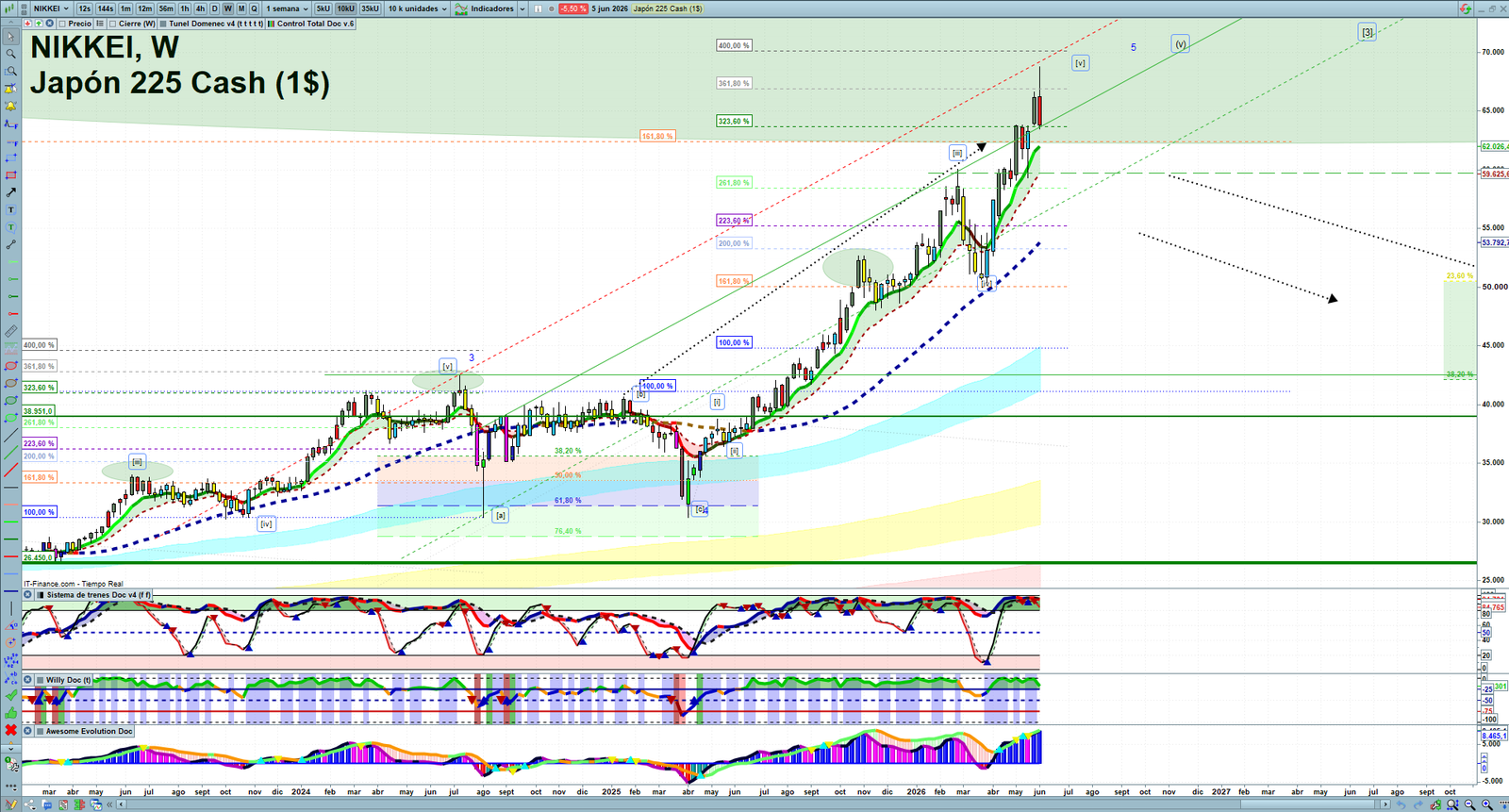Select the line segment drawing tool
The width and height of the screenshot is (1509, 812).
pyautogui.click(x=10, y=244)
